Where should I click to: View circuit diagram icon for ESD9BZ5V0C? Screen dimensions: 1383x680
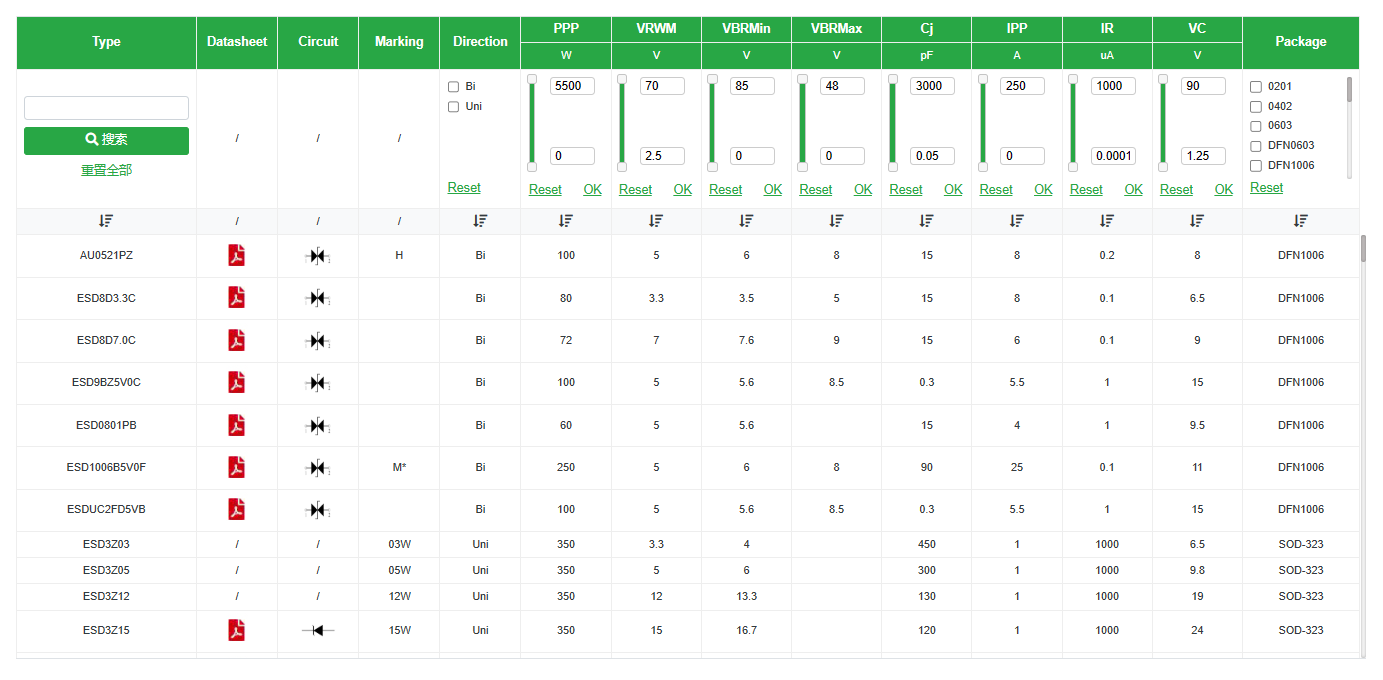[317, 383]
